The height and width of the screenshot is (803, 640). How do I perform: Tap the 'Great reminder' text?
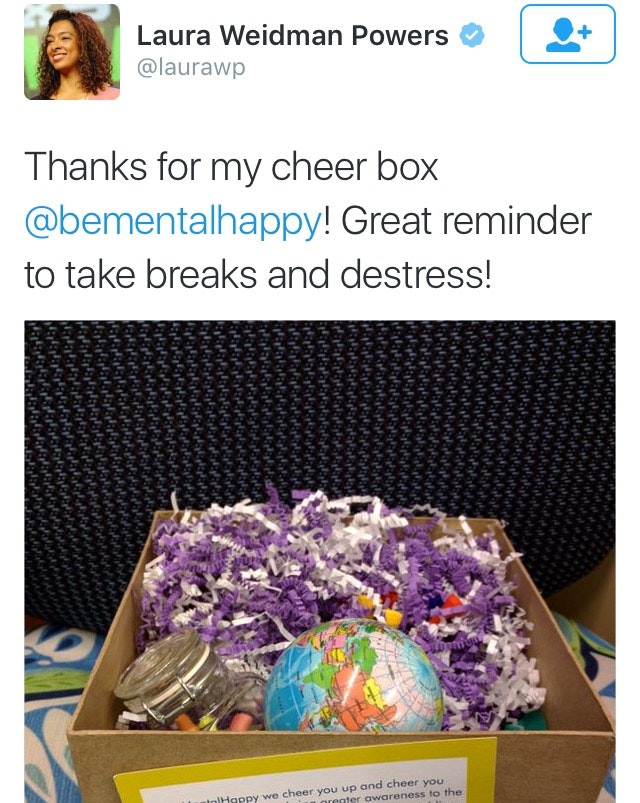(x=466, y=220)
